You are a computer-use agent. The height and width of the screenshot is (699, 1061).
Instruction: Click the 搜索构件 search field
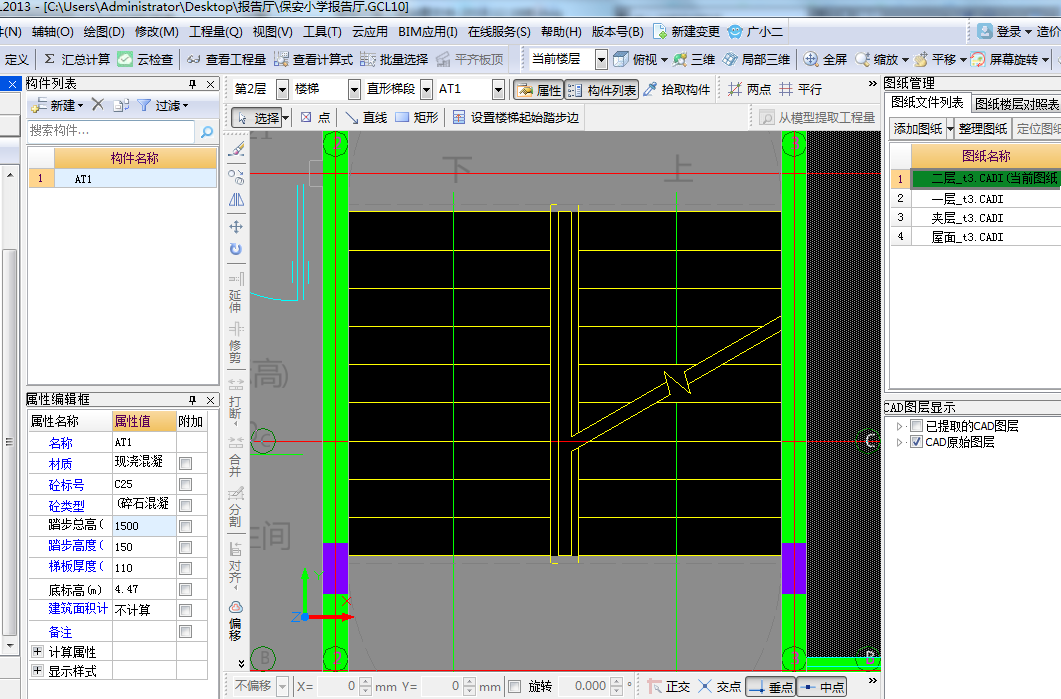[x=111, y=131]
